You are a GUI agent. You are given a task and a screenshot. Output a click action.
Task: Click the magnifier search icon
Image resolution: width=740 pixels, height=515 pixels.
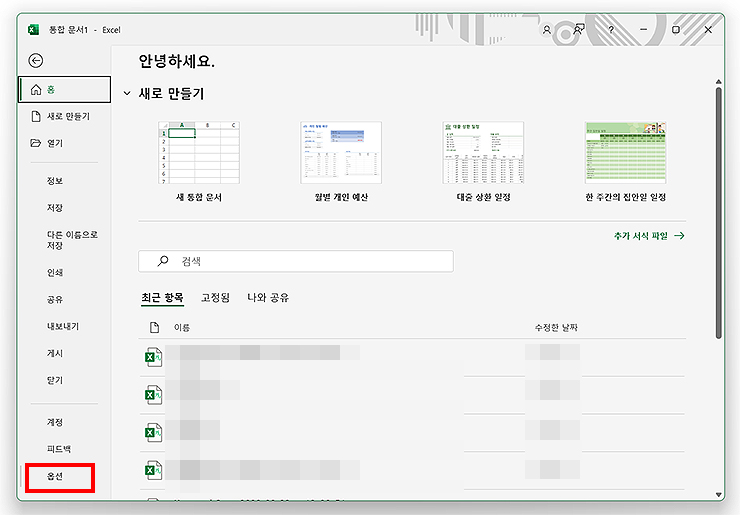(x=163, y=261)
